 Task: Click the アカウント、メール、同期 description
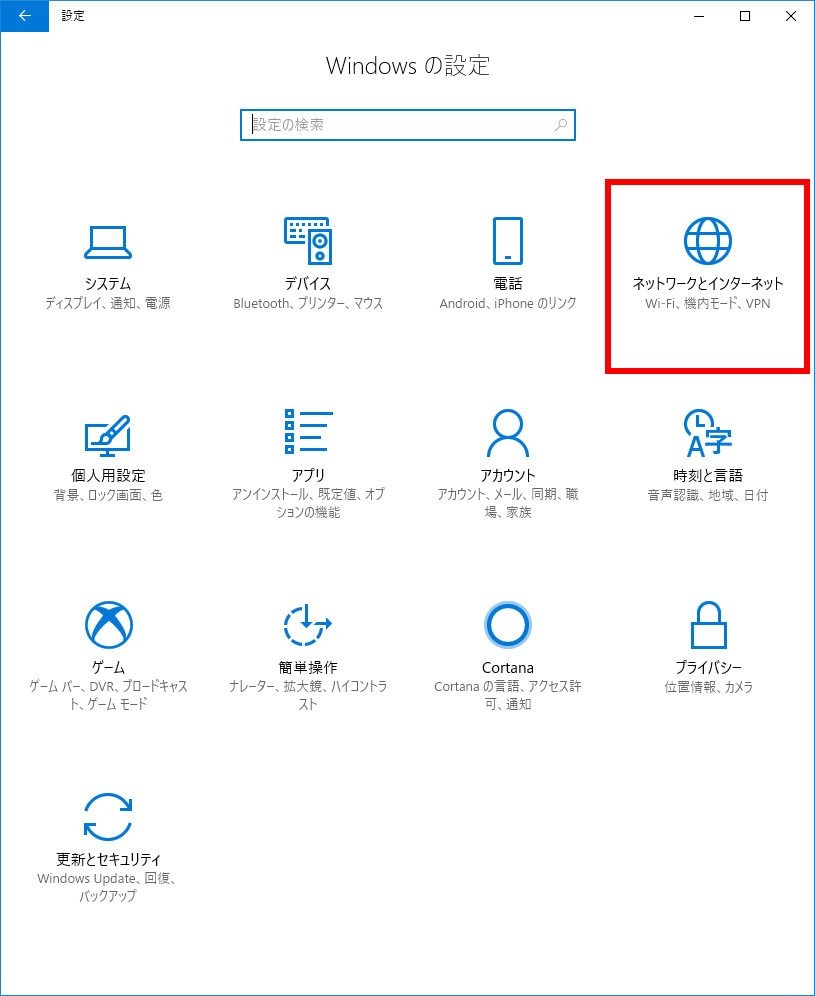(508, 503)
